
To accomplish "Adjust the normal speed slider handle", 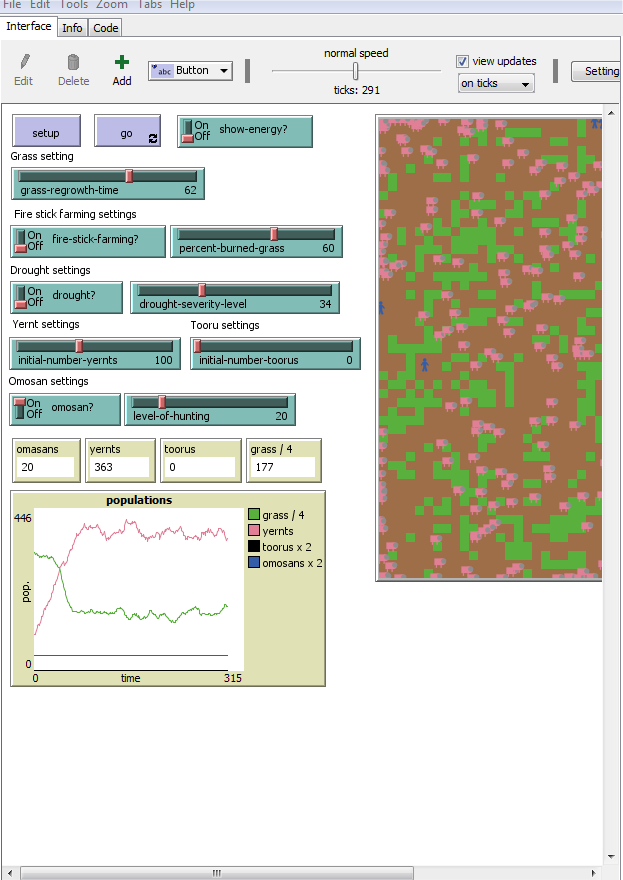I will (355, 71).
